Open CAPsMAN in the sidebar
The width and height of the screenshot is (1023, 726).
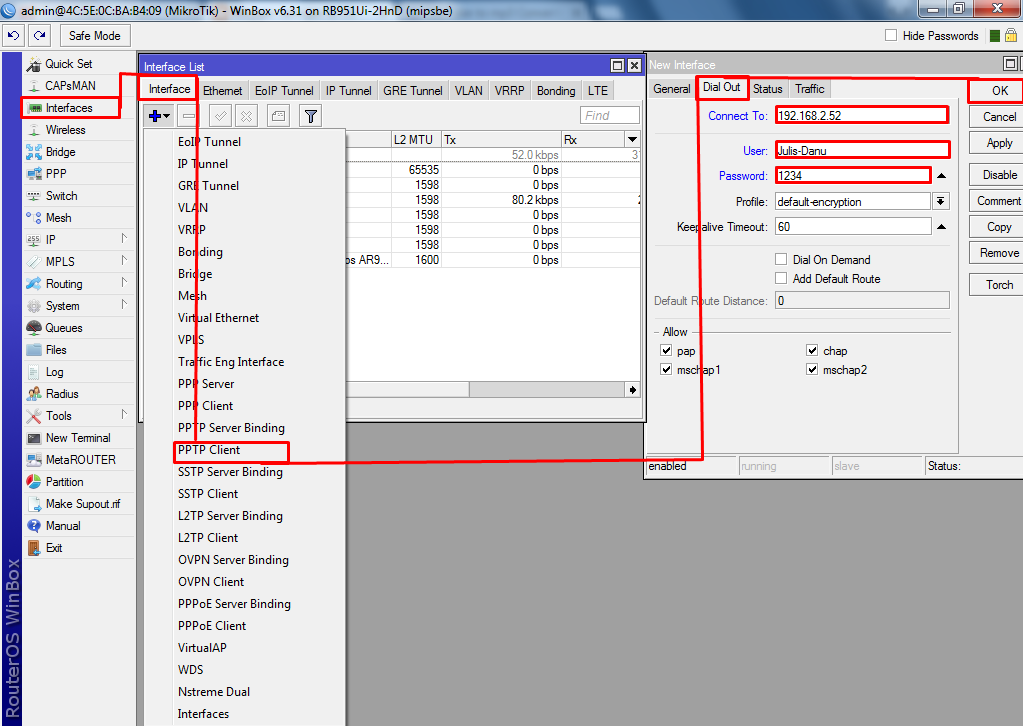(x=70, y=85)
